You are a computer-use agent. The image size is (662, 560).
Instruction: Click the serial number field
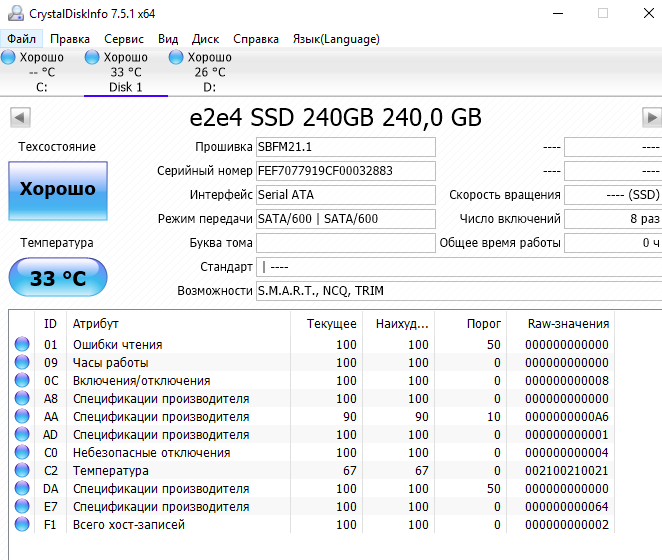click(346, 171)
